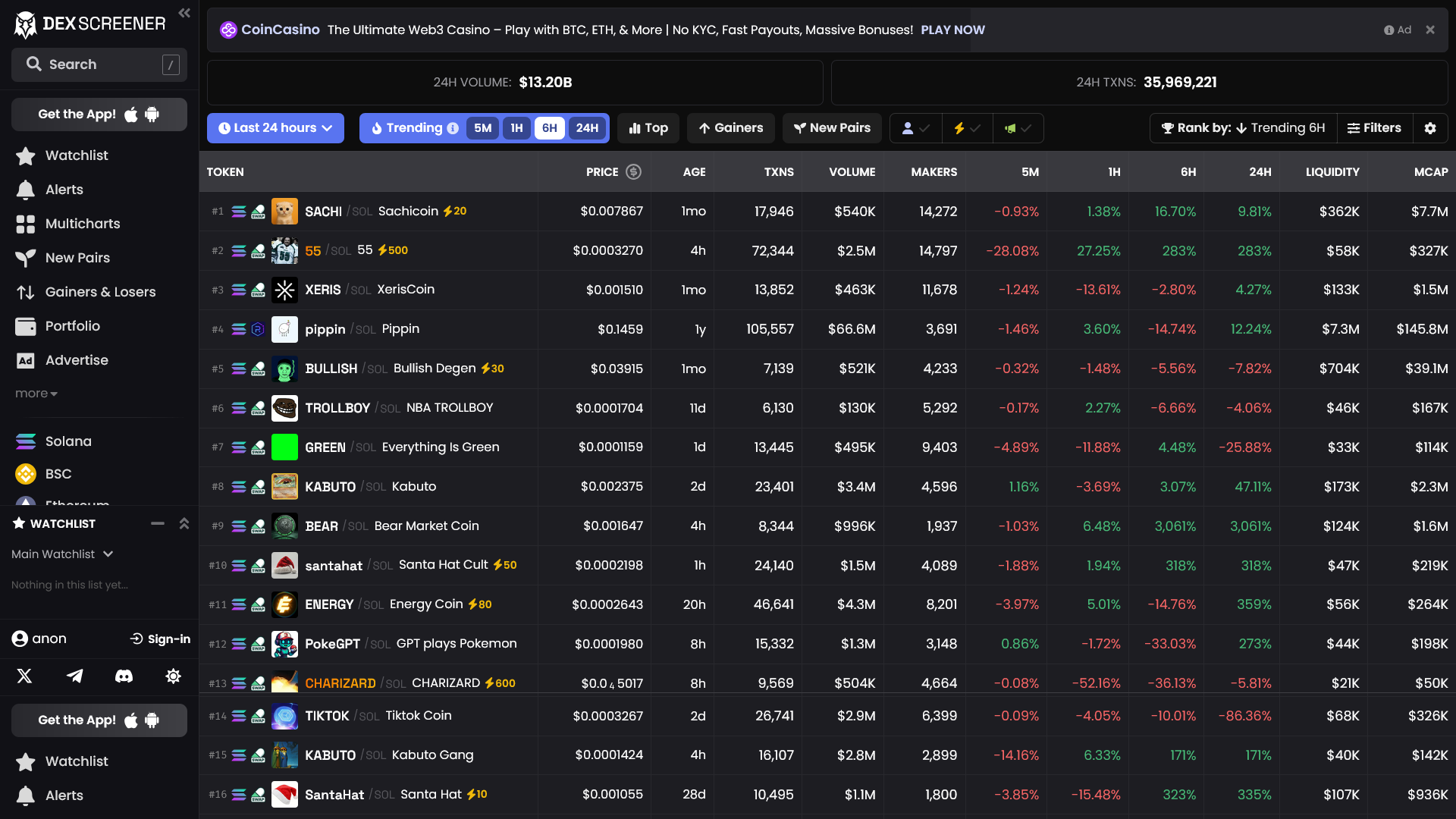This screenshot has height=819, width=1456.
Task: Click the lower Get the App button
Action: pos(99,720)
